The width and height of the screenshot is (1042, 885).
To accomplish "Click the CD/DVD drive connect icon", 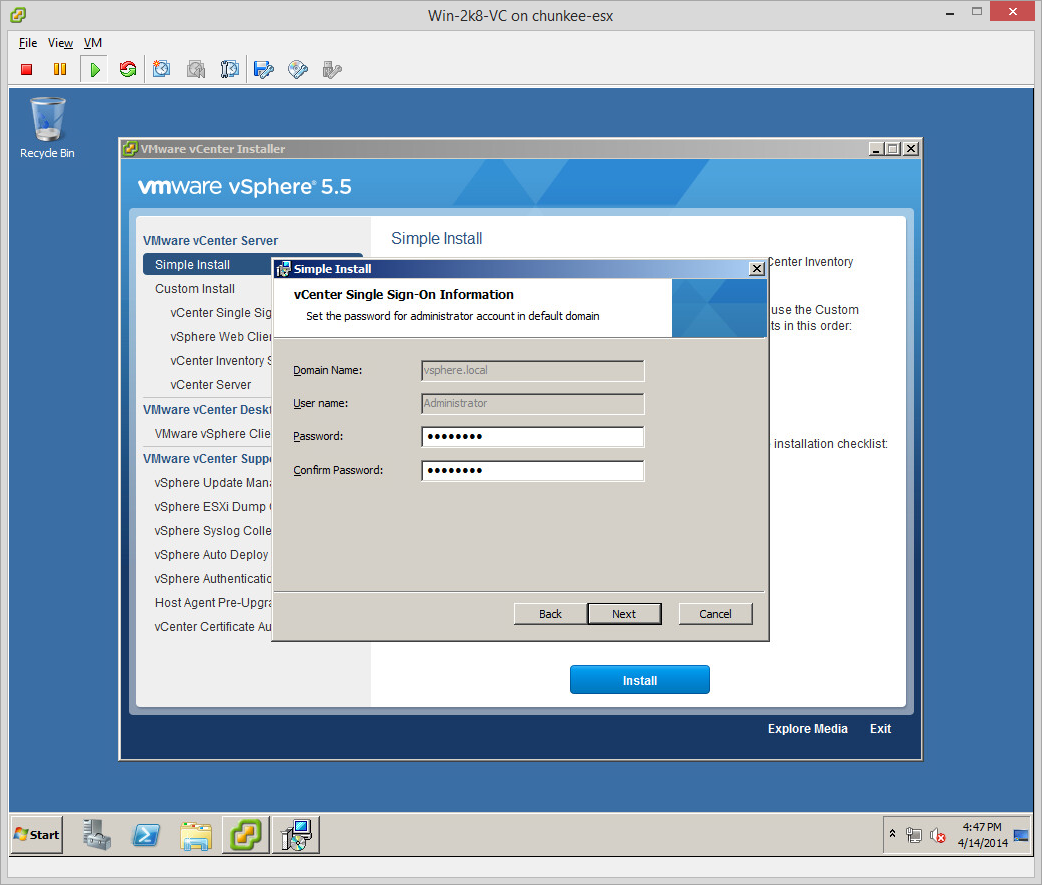I will (x=297, y=69).
